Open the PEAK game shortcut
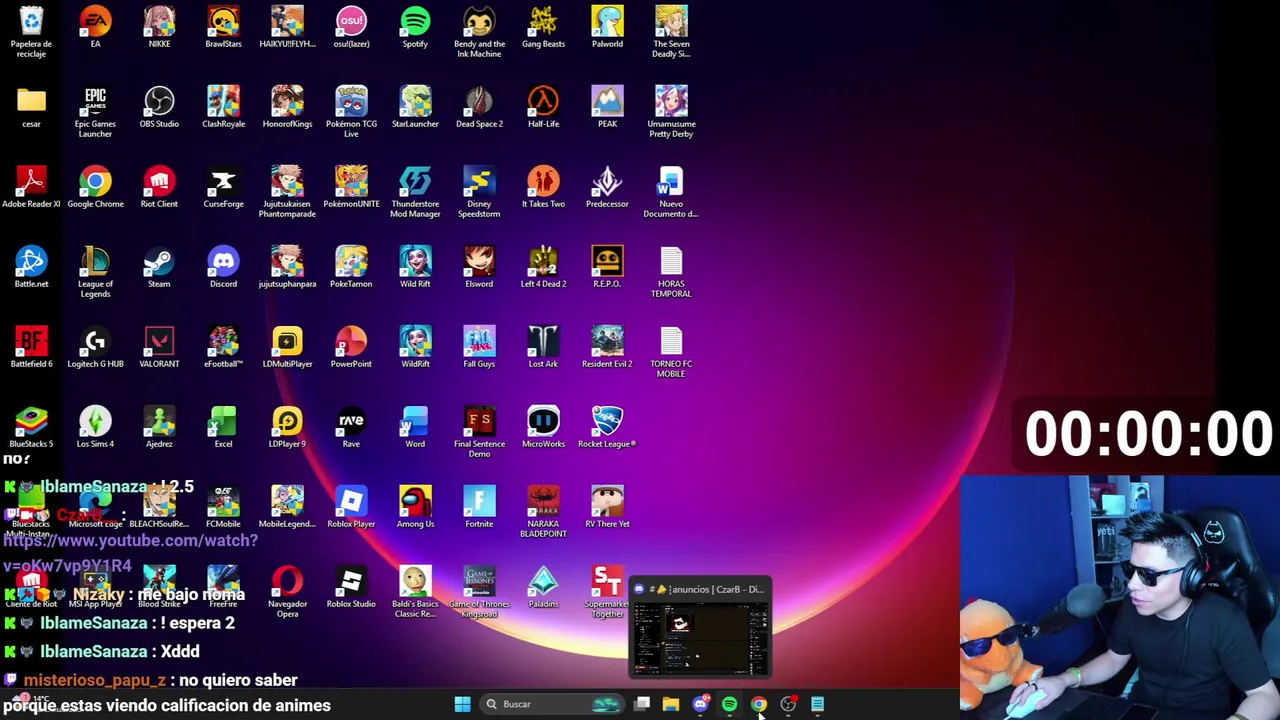 pos(607,107)
